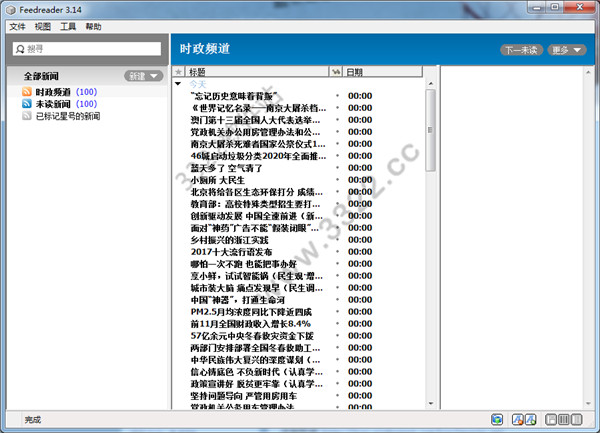The width and height of the screenshot is (600, 433).
Task: Click the gray icon beside 已标记星号的新闻
Action: click(27, 116)
